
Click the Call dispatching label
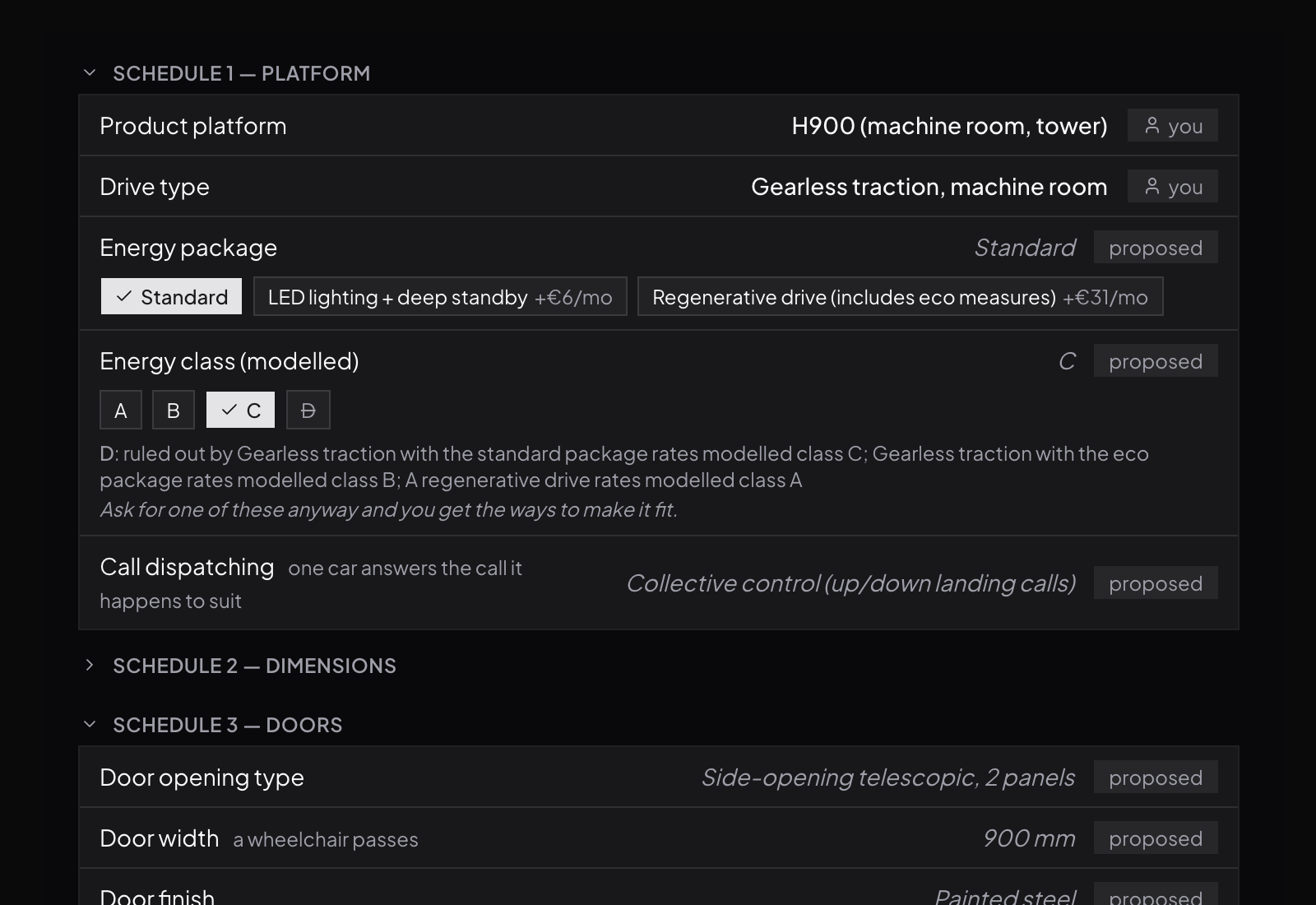[x=187, y=567]
